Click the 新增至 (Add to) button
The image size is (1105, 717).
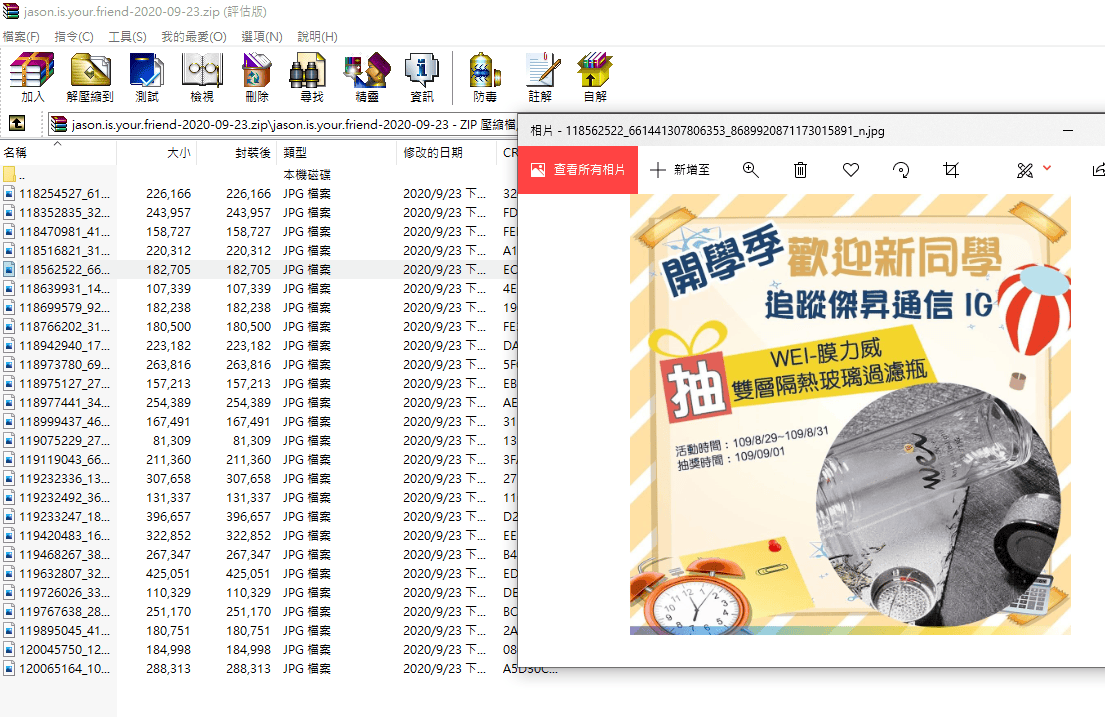pyautogui.click(x=680, y=170)
